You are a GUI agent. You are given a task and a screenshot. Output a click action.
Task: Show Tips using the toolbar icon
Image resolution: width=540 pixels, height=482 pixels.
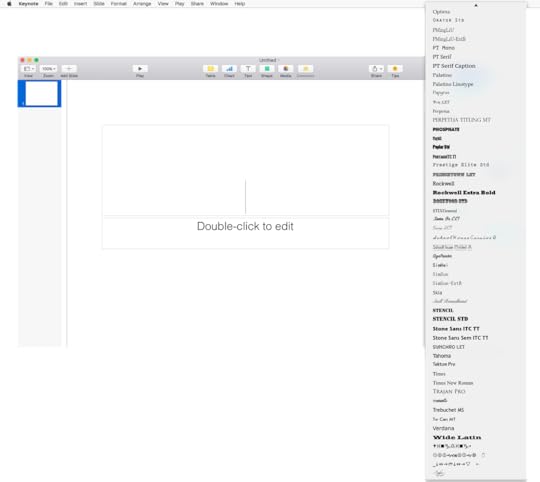pyautogui.click(x=395, y=69)
